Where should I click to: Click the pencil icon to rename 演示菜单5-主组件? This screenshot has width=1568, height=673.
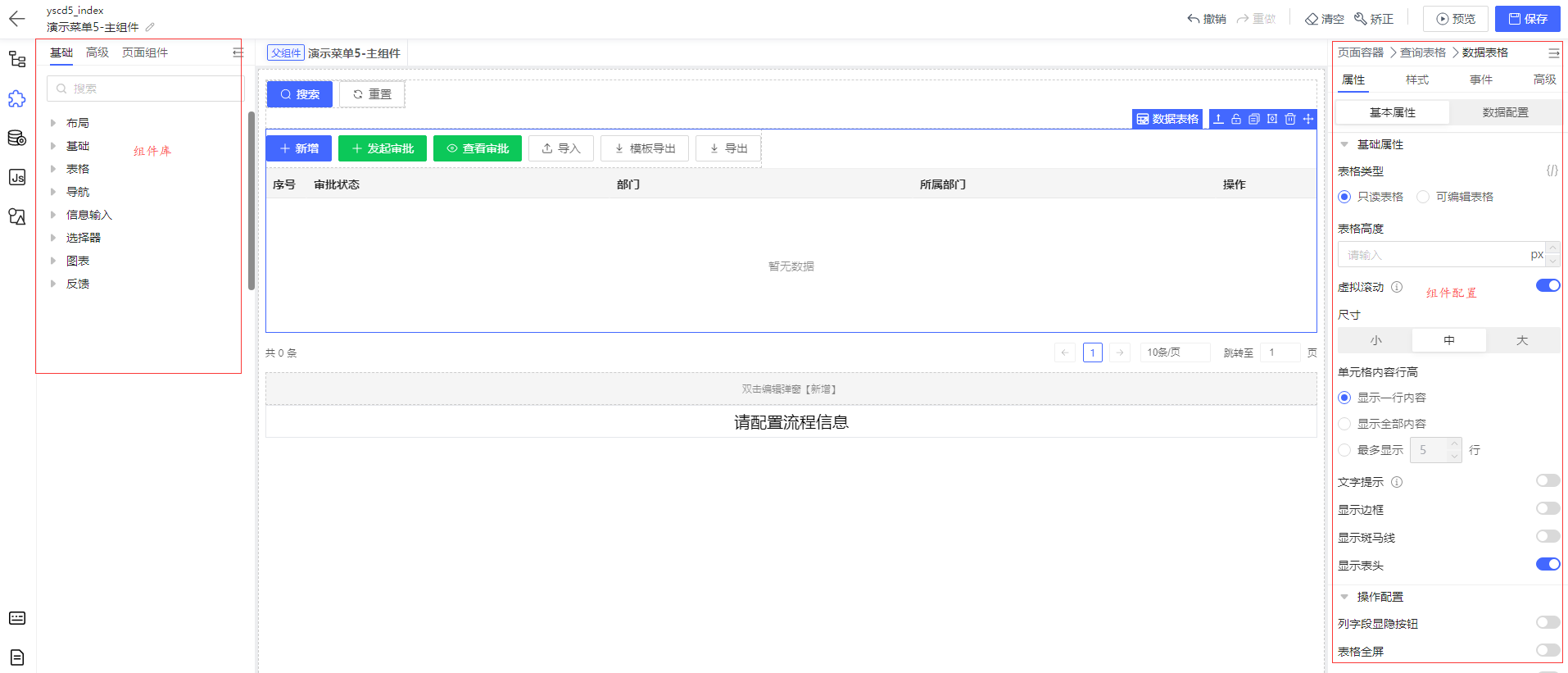point(150,27)
